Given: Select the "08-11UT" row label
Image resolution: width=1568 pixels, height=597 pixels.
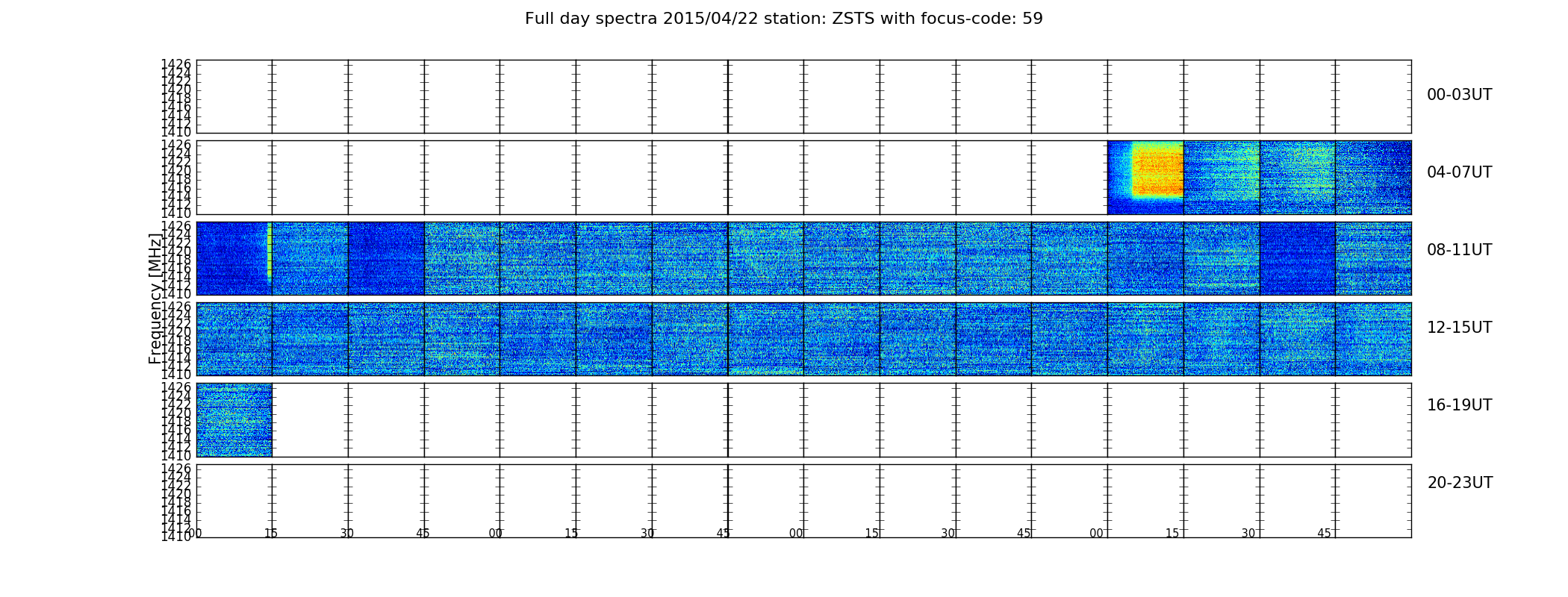Looking at the screenshot, I should tap(1459, 250).
